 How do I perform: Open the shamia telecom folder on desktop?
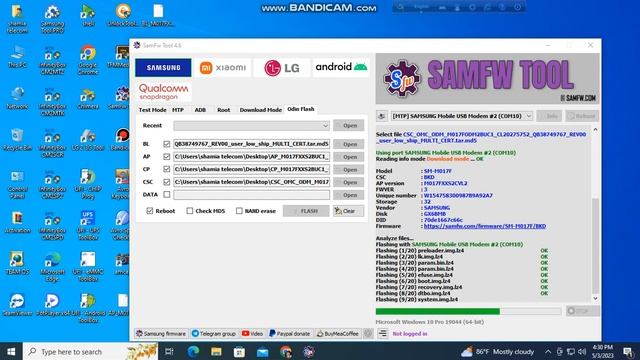point(17,19)
